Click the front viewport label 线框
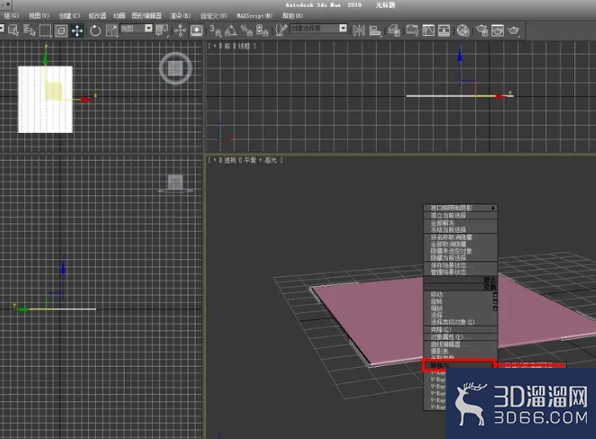The image size is (596, 439). coord(244,46)
